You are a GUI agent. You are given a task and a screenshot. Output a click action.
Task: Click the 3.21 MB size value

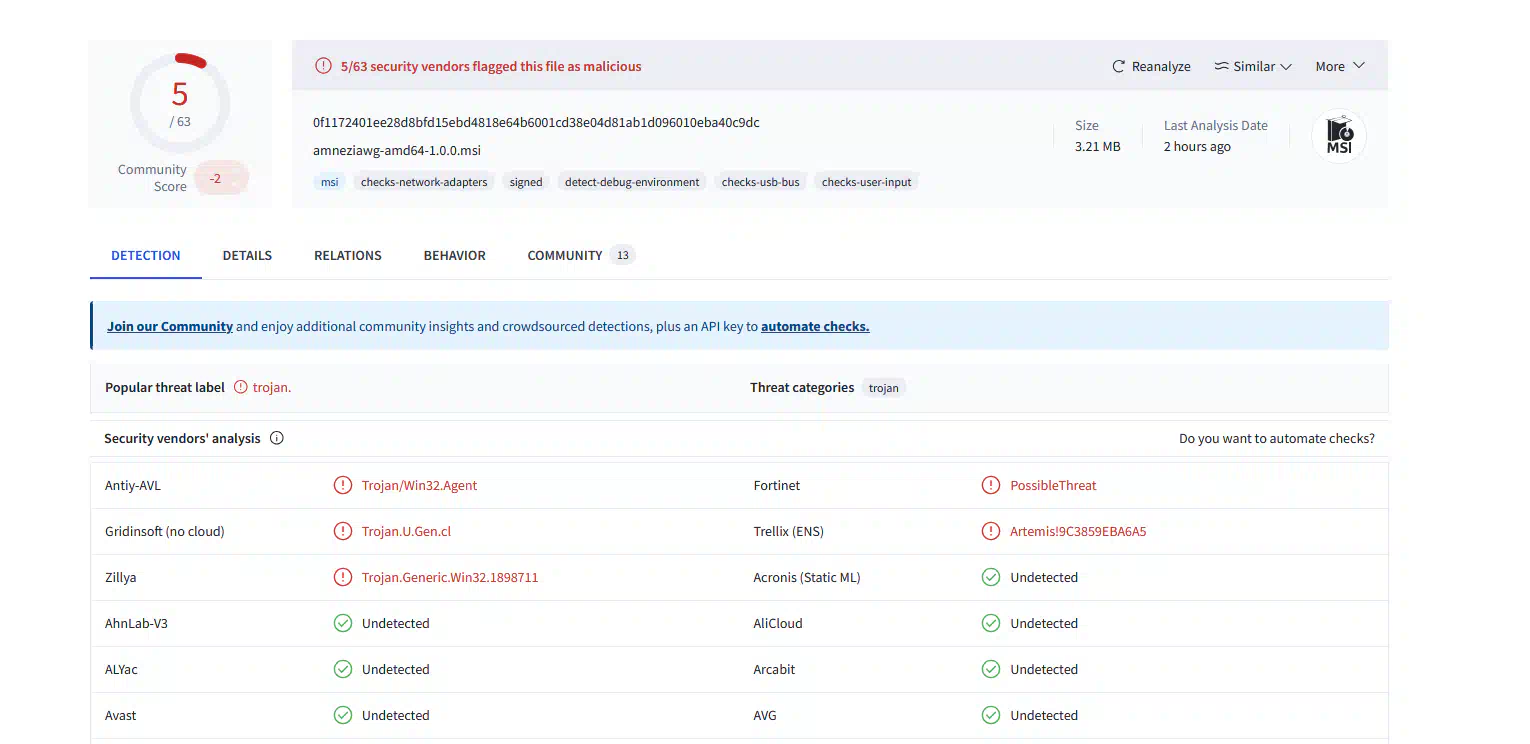click(x=1097, y=146)
